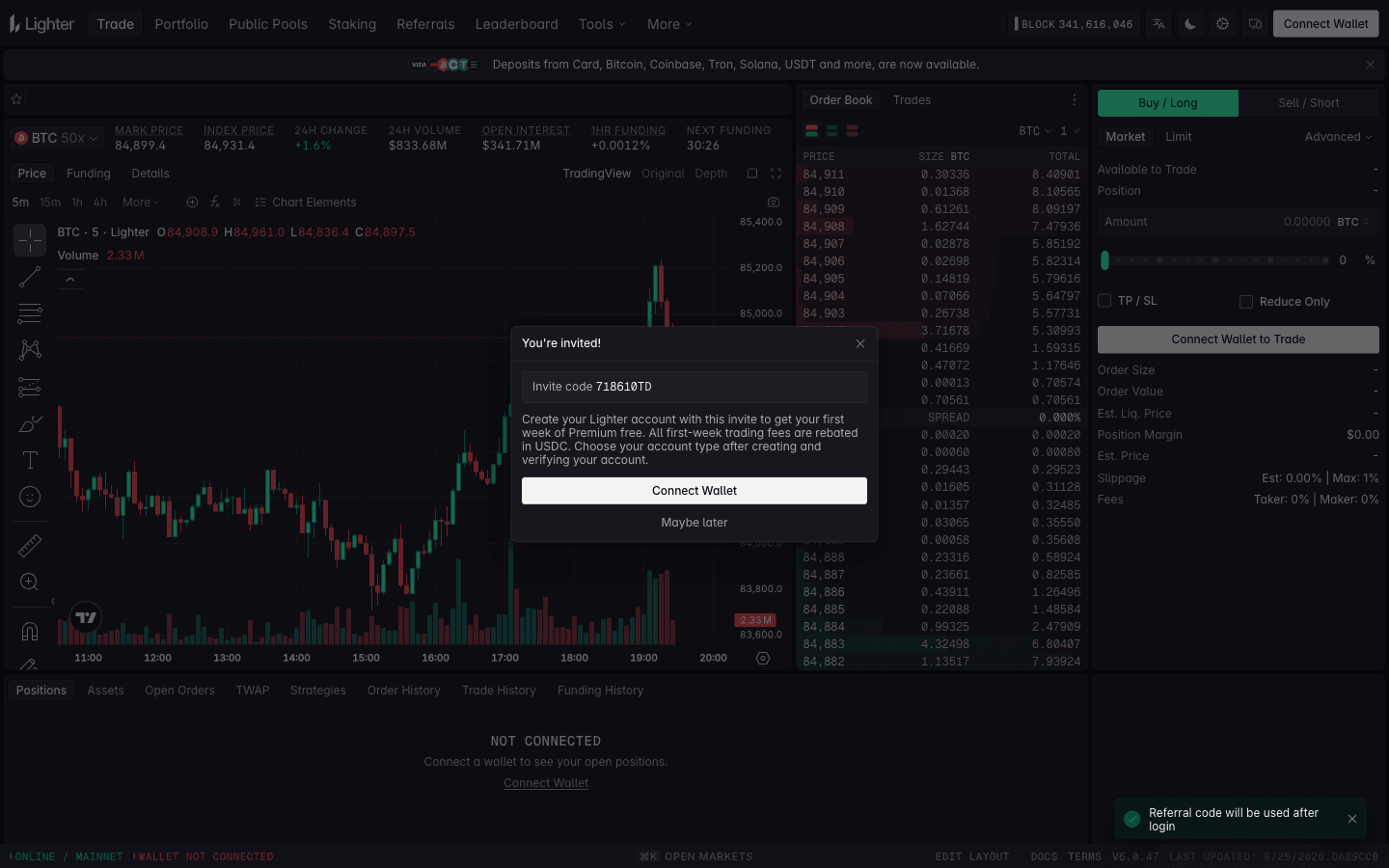Viewport: 1389px width, 868px height.
Task: Select Sell / Short side
Action: [x=1309, y=103]
